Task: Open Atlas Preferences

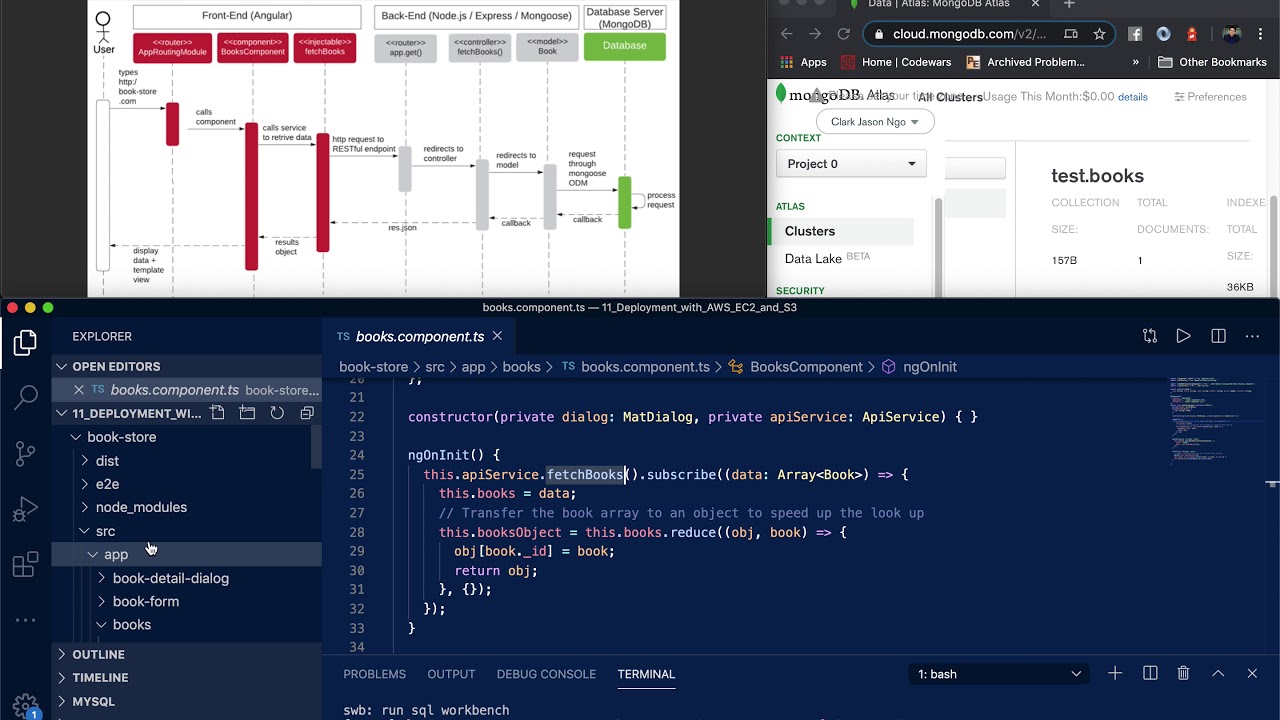Action: click(x=1210, y=97)
